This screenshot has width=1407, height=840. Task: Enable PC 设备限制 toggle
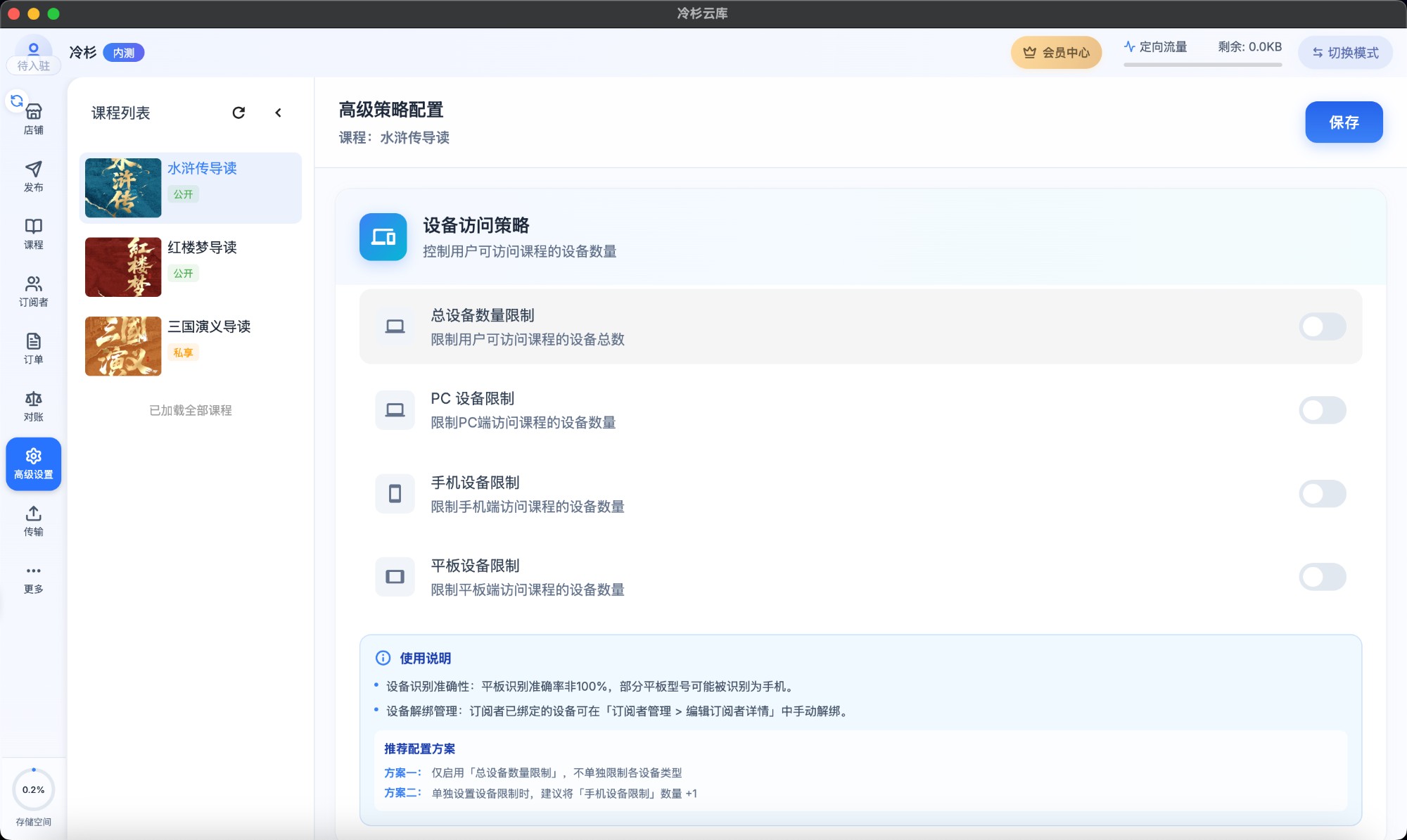pyautogui.click(x=1322, y=410)
